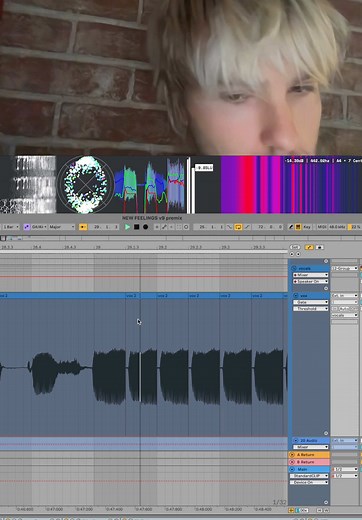This screenshot has width=362, height=520.
Task: Stop playback with the square Stop button
Action: click(136, 227)
